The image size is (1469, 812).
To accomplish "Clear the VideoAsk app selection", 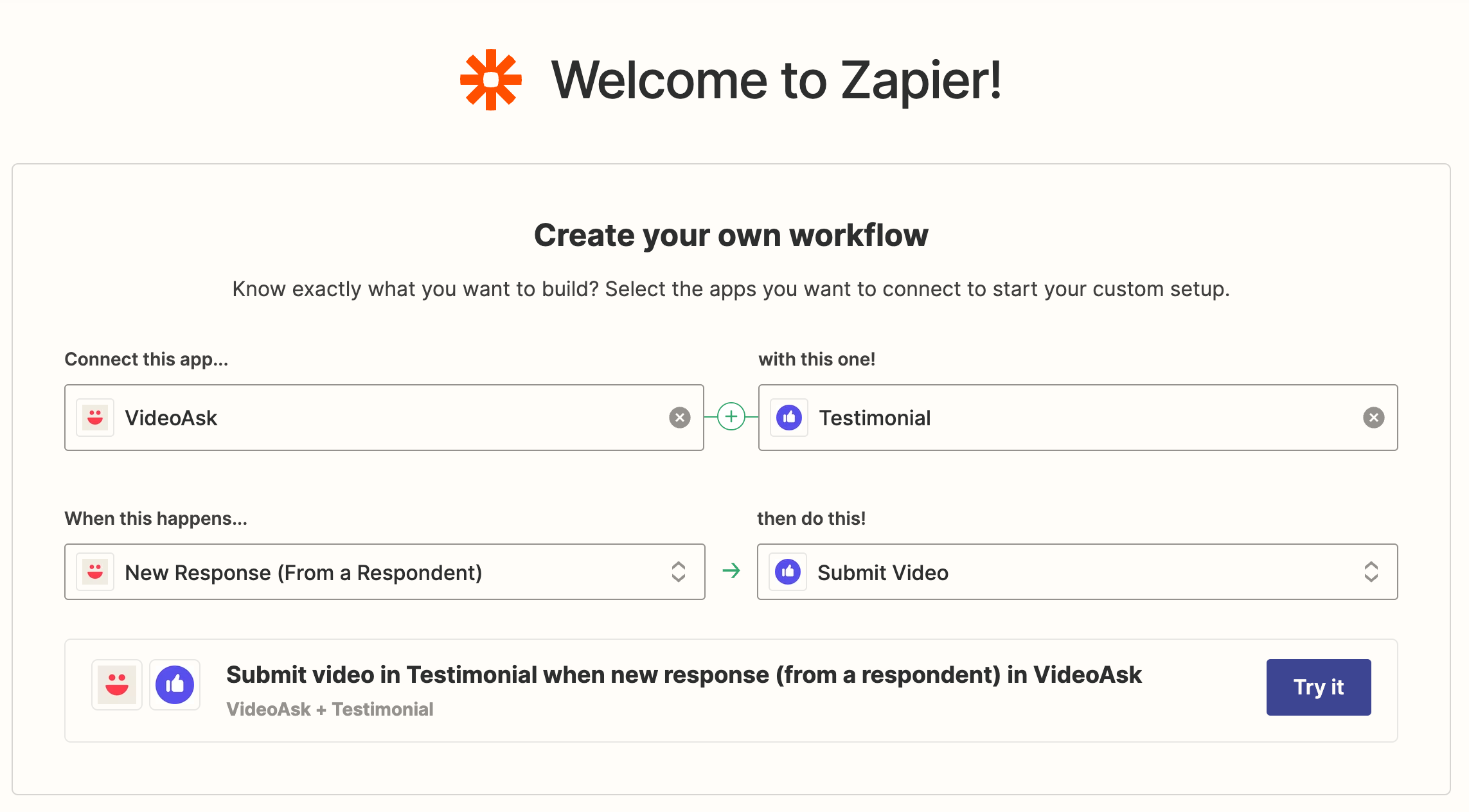I will click(679, 418).
